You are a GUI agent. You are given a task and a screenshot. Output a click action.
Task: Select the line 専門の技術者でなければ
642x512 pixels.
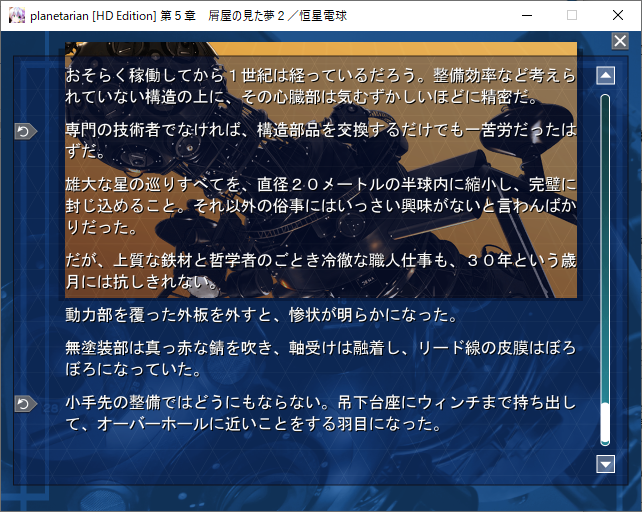coord(321,140)
